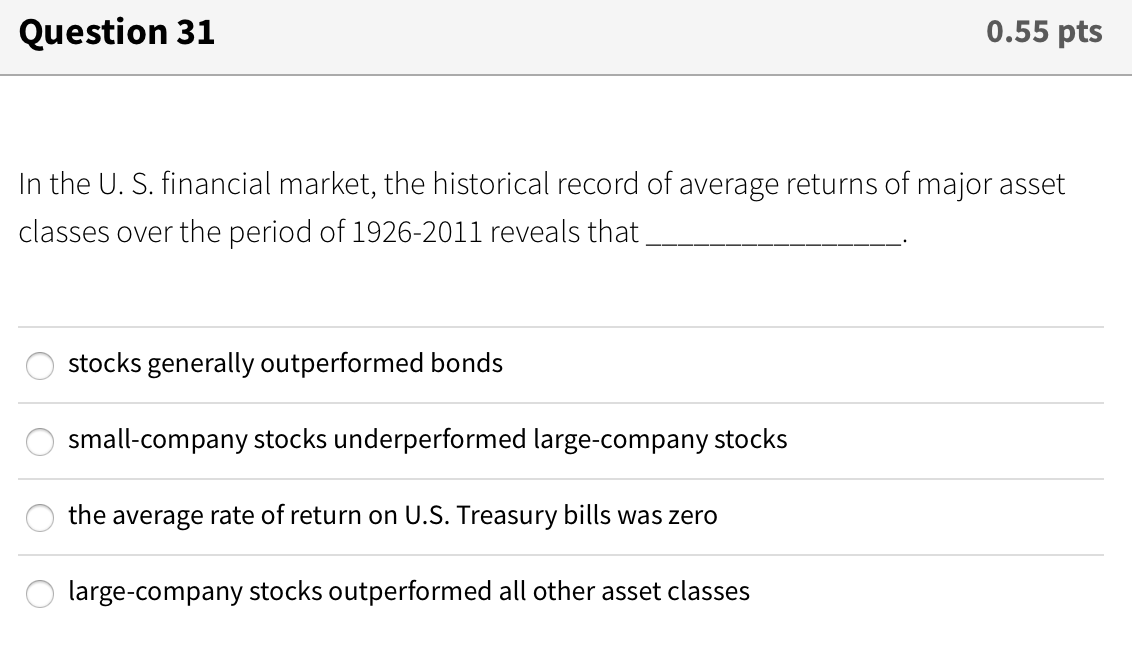1132x666 pixels.
Task: Click the 'Question 31' header
Action: coord(117,32)
